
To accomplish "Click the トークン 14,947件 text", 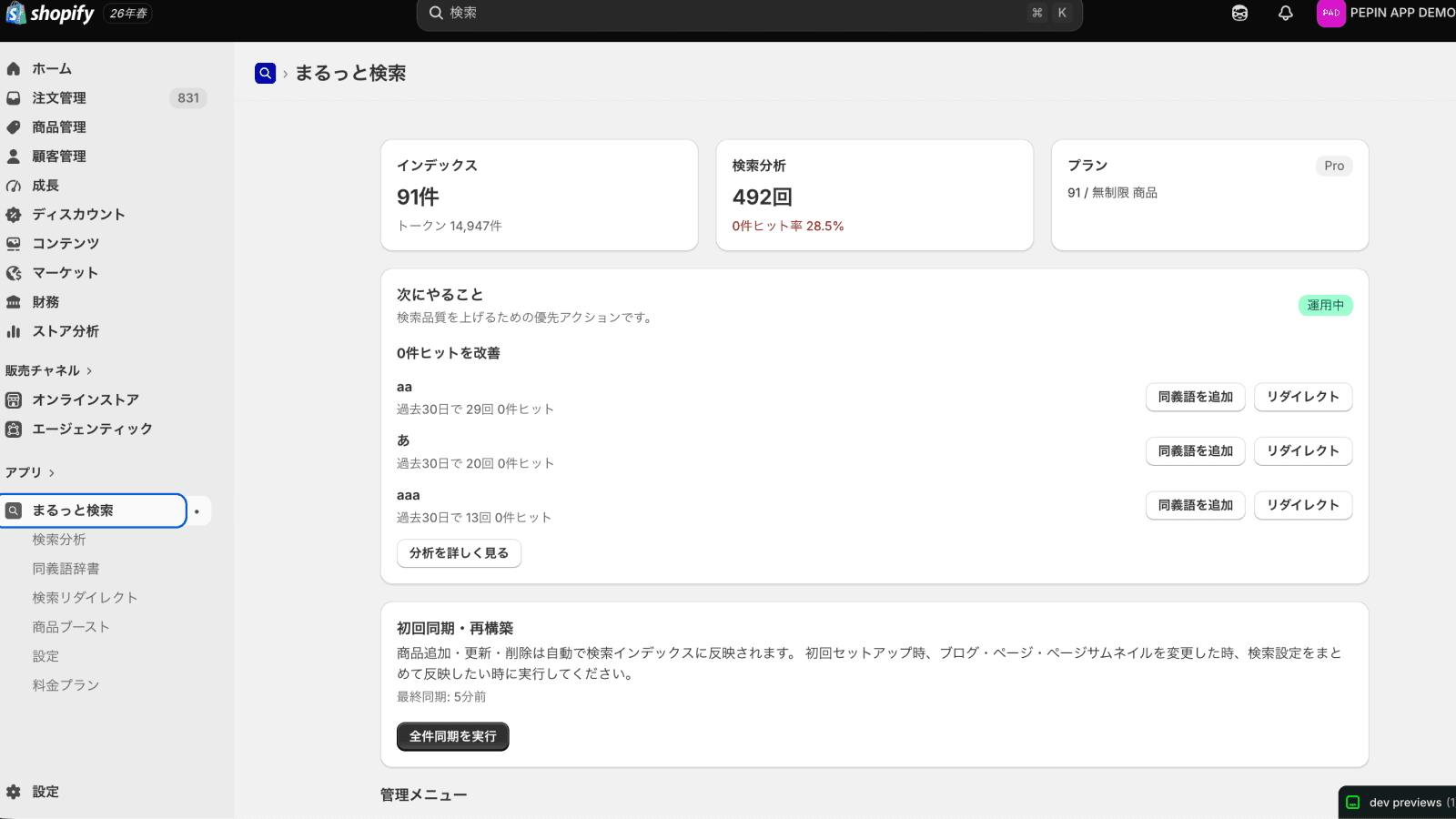I will coord(450,227).
